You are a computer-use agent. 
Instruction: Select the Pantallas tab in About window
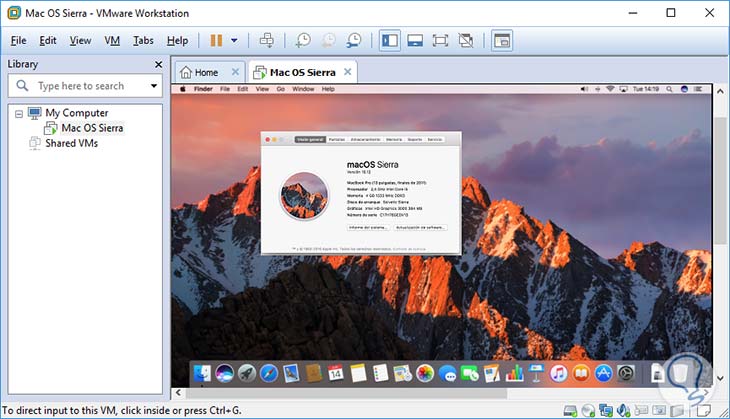click(x=337, y=139)
